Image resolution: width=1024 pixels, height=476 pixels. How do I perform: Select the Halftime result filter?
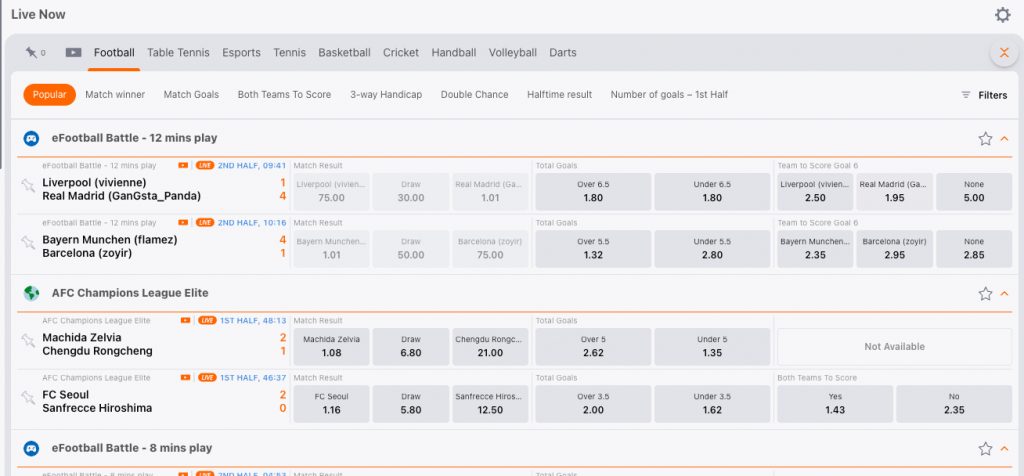click(x=560, y=95)
